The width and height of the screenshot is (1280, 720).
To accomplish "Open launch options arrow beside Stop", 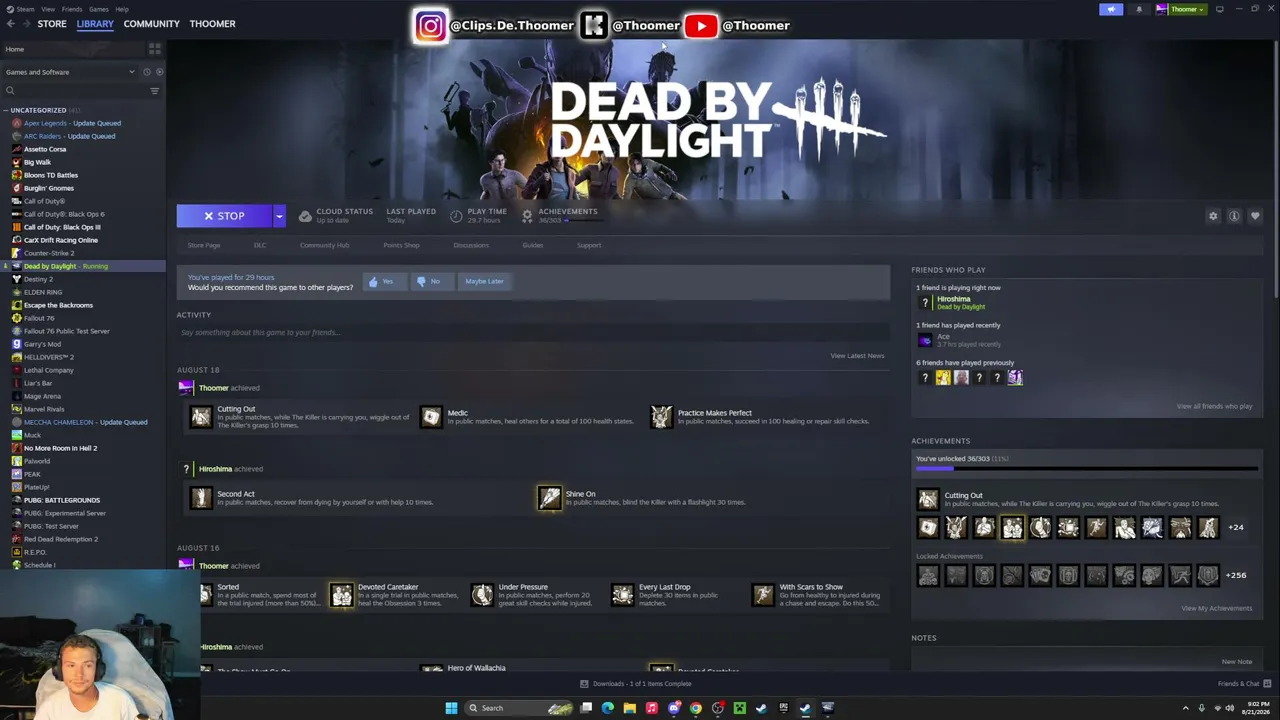I will (279, 216).
